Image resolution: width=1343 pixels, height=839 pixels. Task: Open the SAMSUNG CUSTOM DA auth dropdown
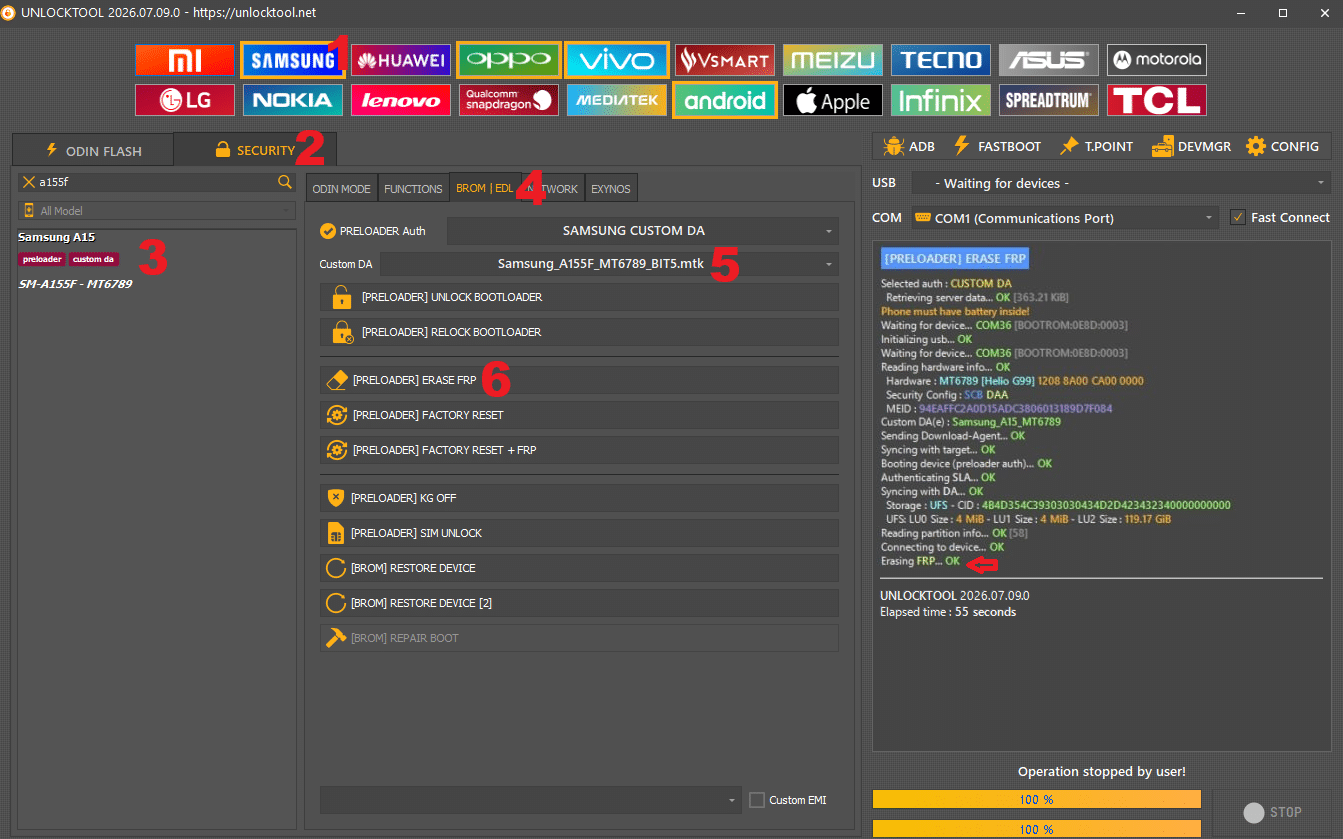click(x=643, y=231)
